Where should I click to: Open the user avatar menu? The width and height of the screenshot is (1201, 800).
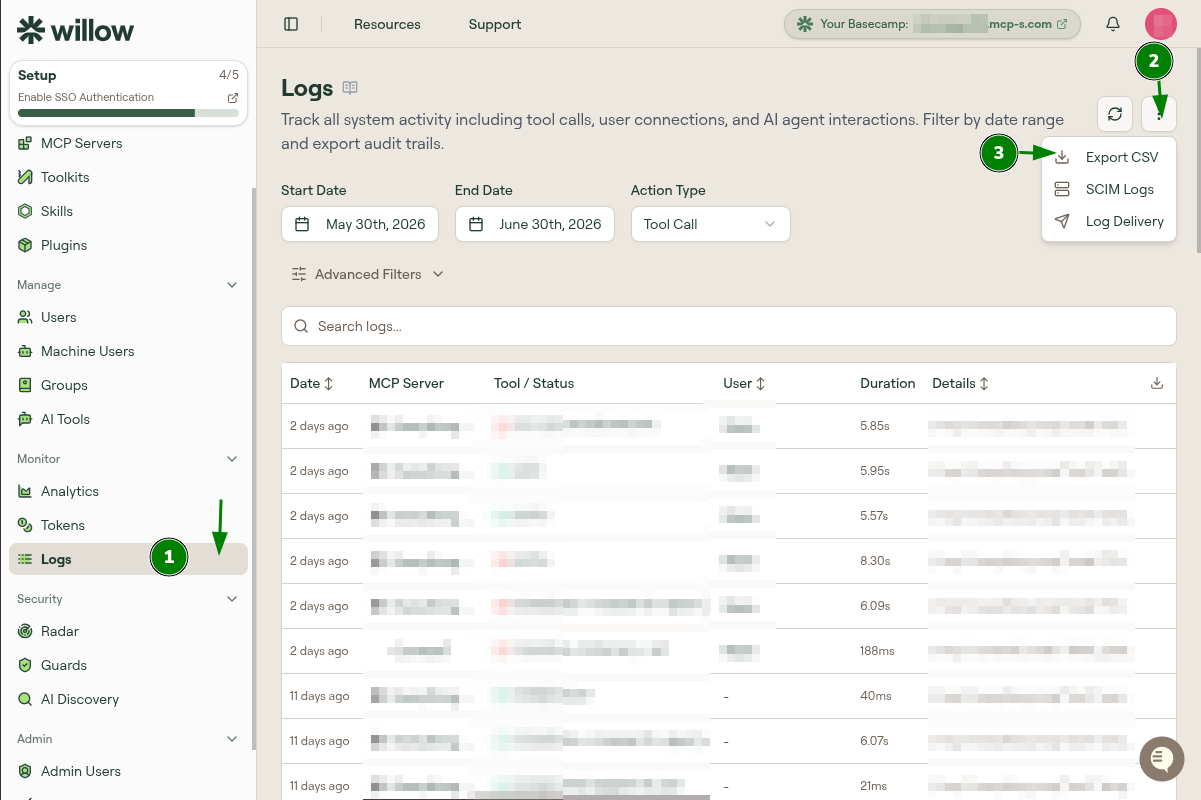click(1160, 24)
